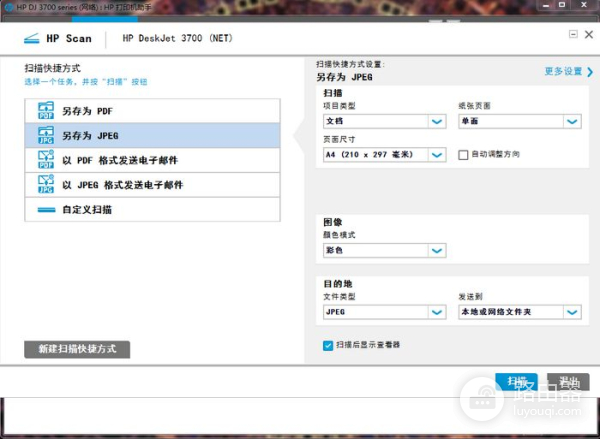The height and width of the screenshot is (439, 600).
Task: Open the 更多设置 link
Action: tap(563, 71)
